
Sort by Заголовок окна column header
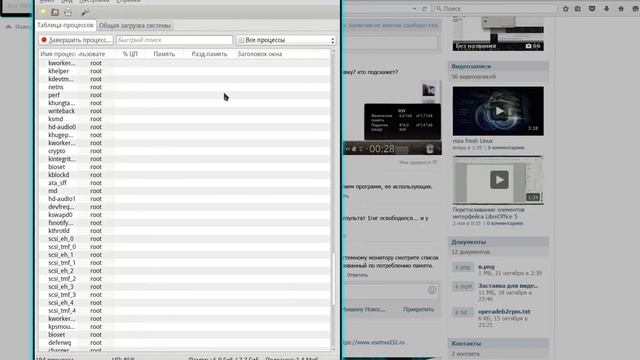click(260, 54)
